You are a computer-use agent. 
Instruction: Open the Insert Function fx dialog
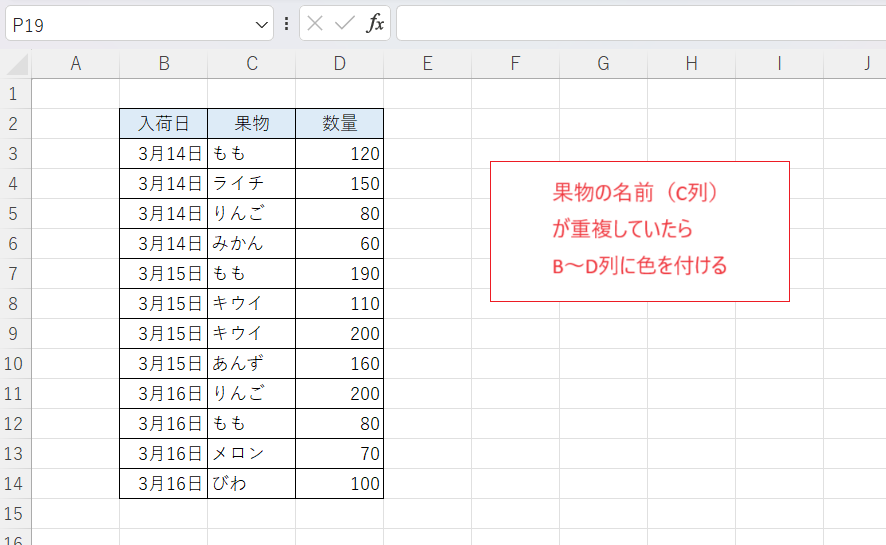pos(375,24)
